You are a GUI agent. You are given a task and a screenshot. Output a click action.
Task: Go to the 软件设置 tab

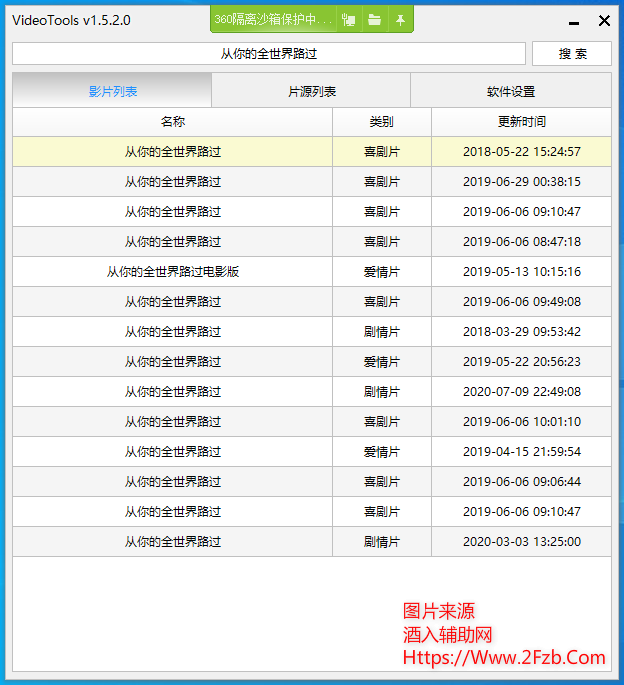tap(510, 91)
